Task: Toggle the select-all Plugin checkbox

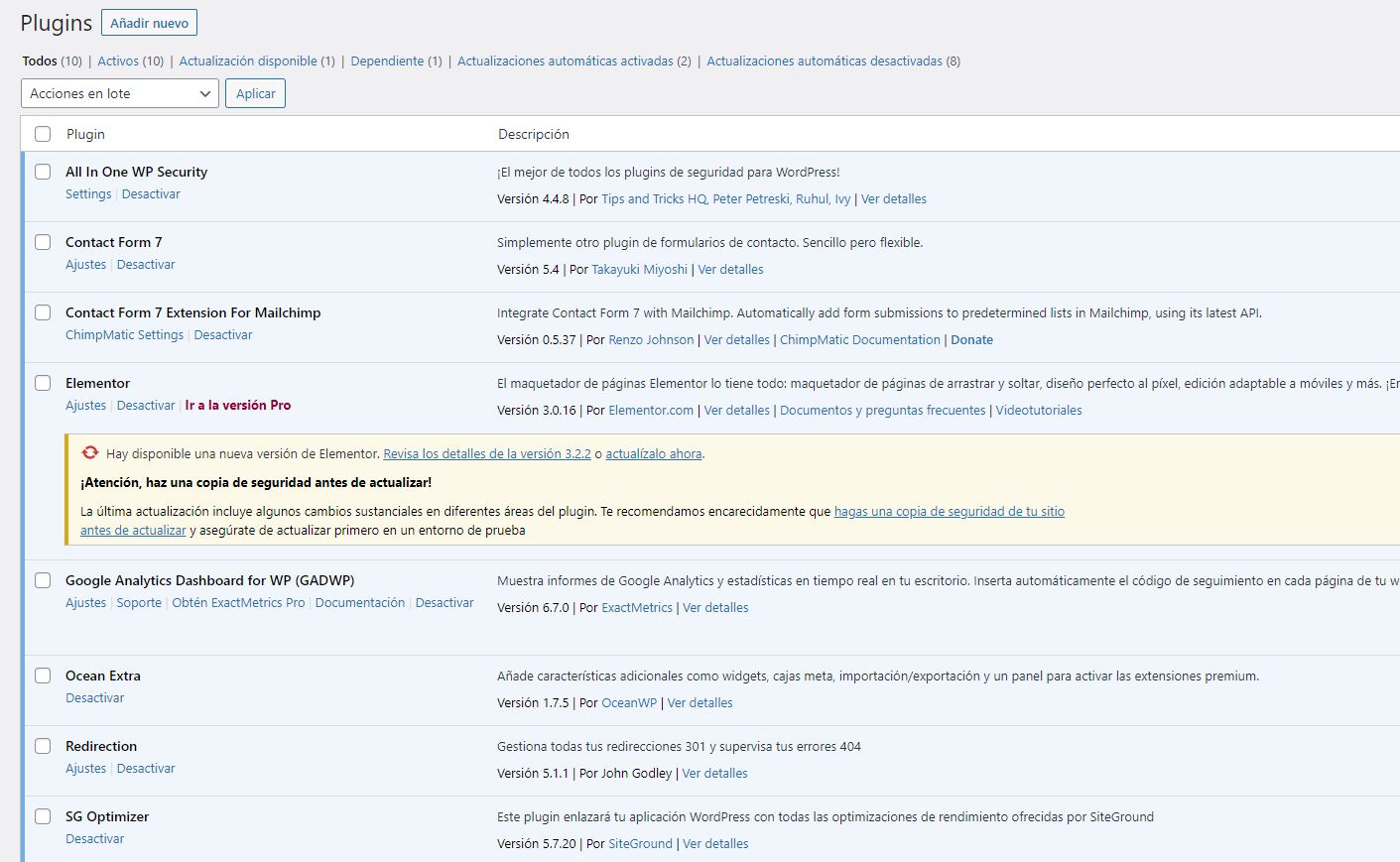Action: click(x=43, y=134)
